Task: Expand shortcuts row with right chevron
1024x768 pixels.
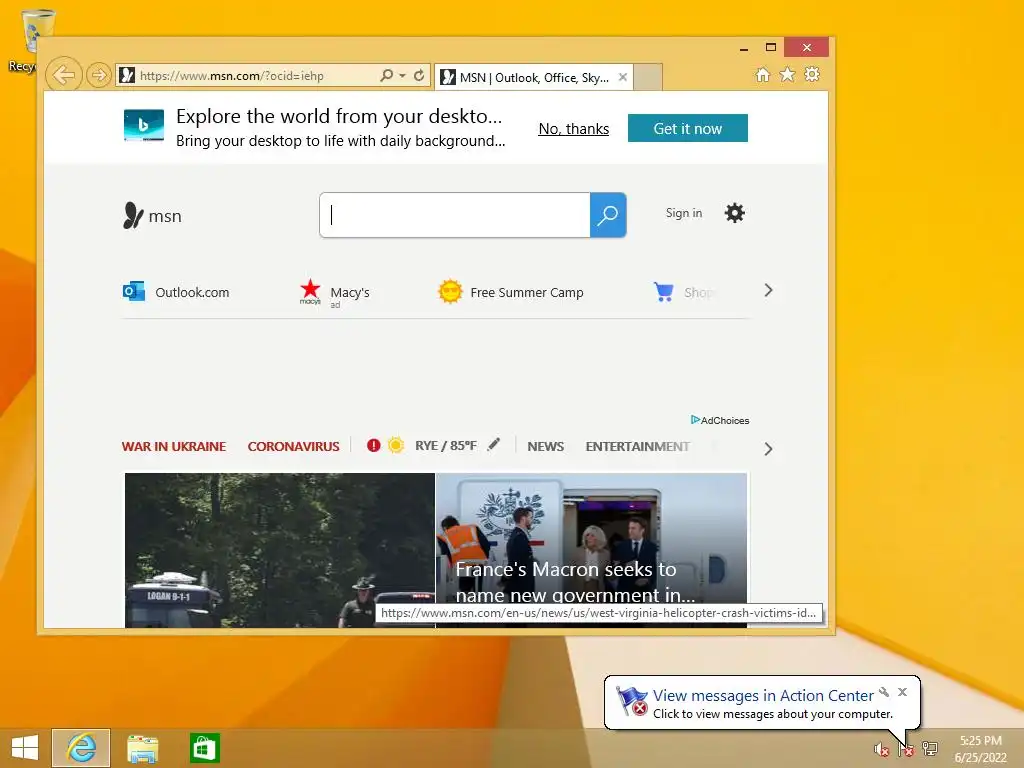Action: 769,290
